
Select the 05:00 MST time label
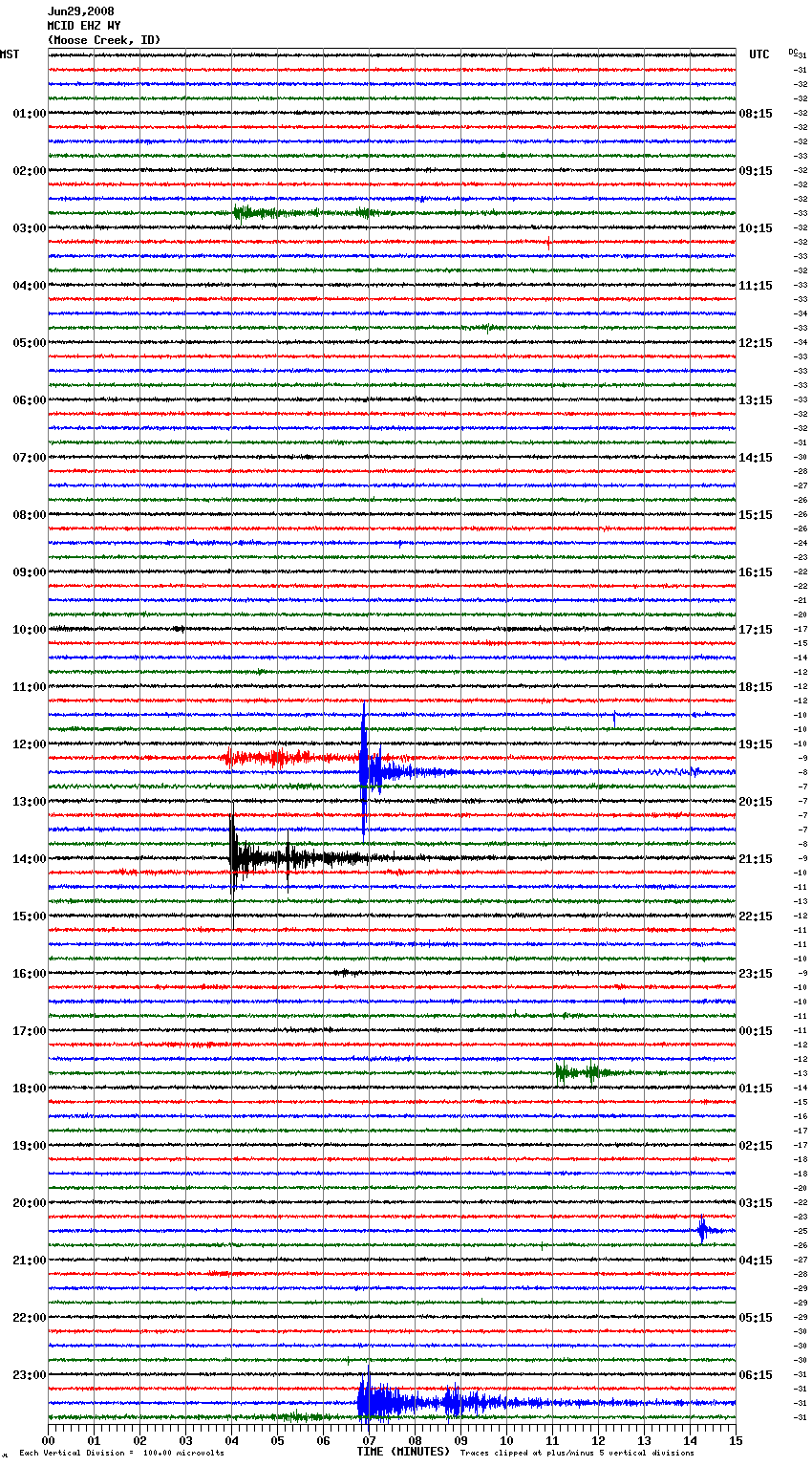(x=30, y=343)
